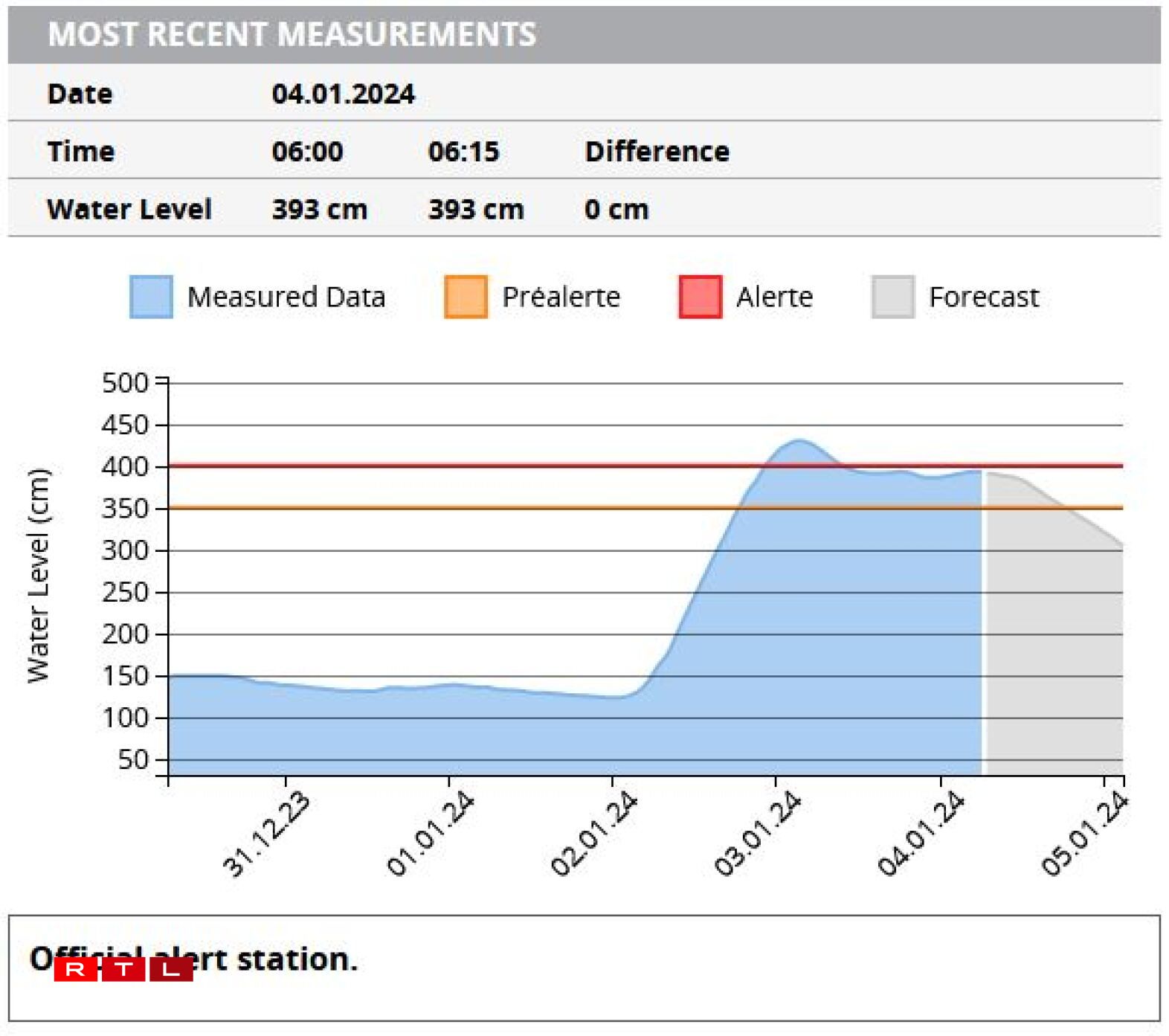Click the Difference column heading

[x=657, y=152]
